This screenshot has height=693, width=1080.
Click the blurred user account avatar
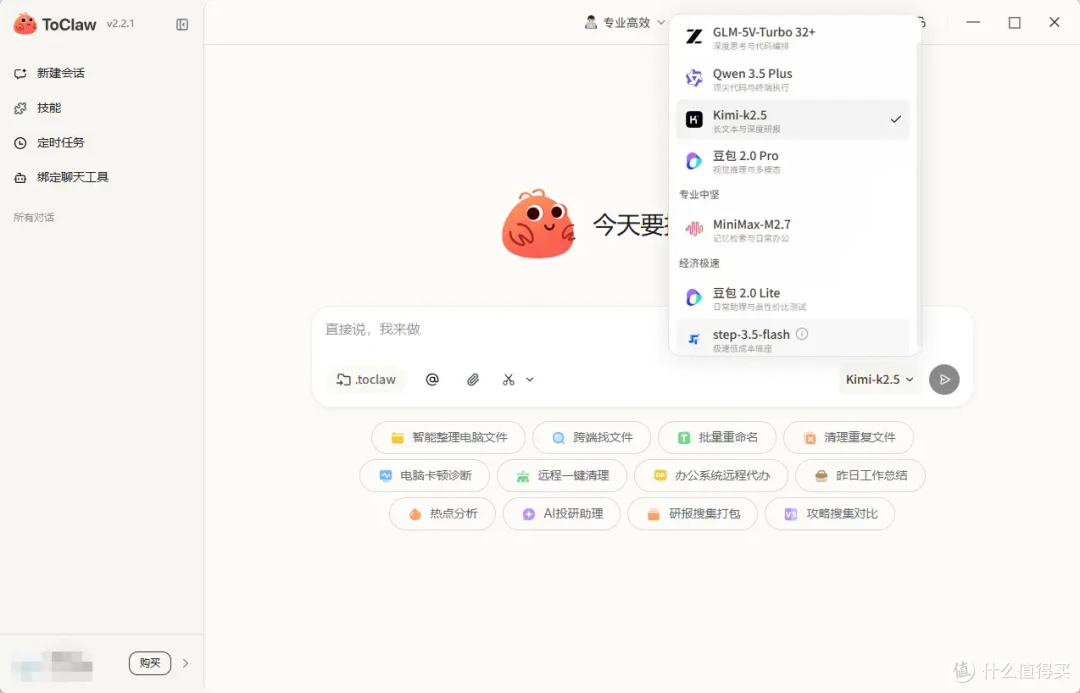tap(52, 665)
